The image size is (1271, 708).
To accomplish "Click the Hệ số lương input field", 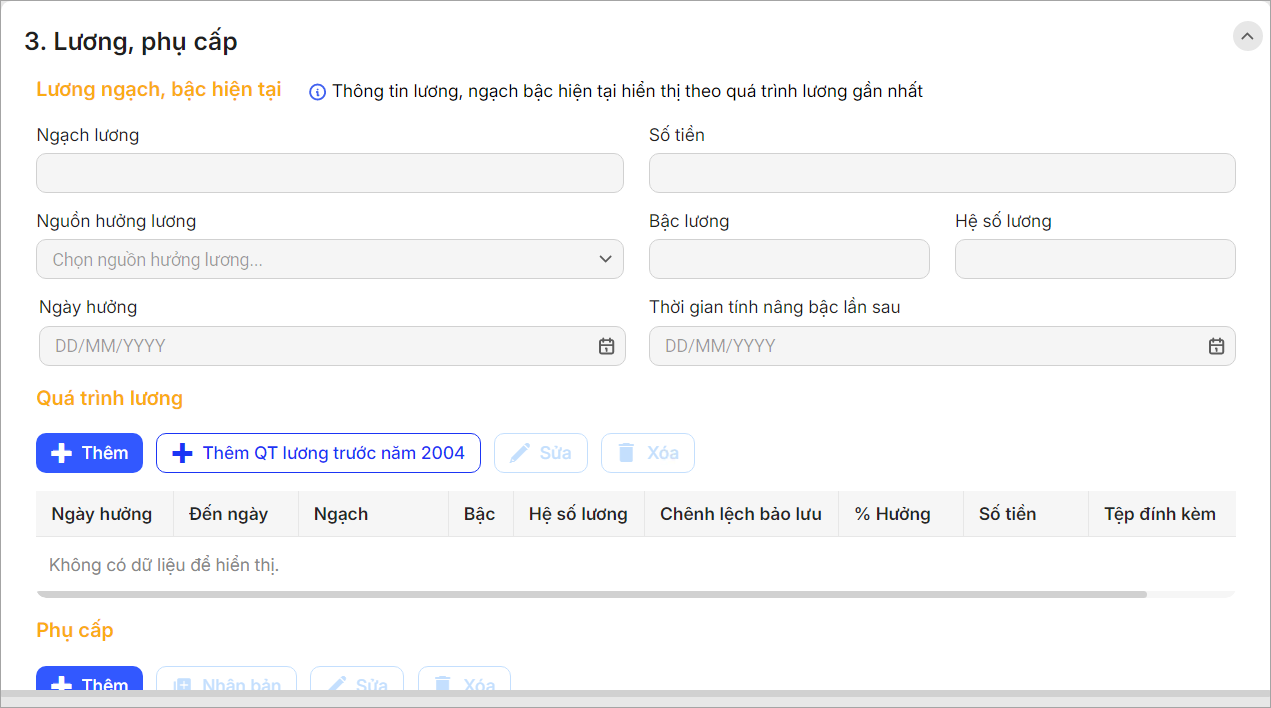I will tap(1095, 259).
